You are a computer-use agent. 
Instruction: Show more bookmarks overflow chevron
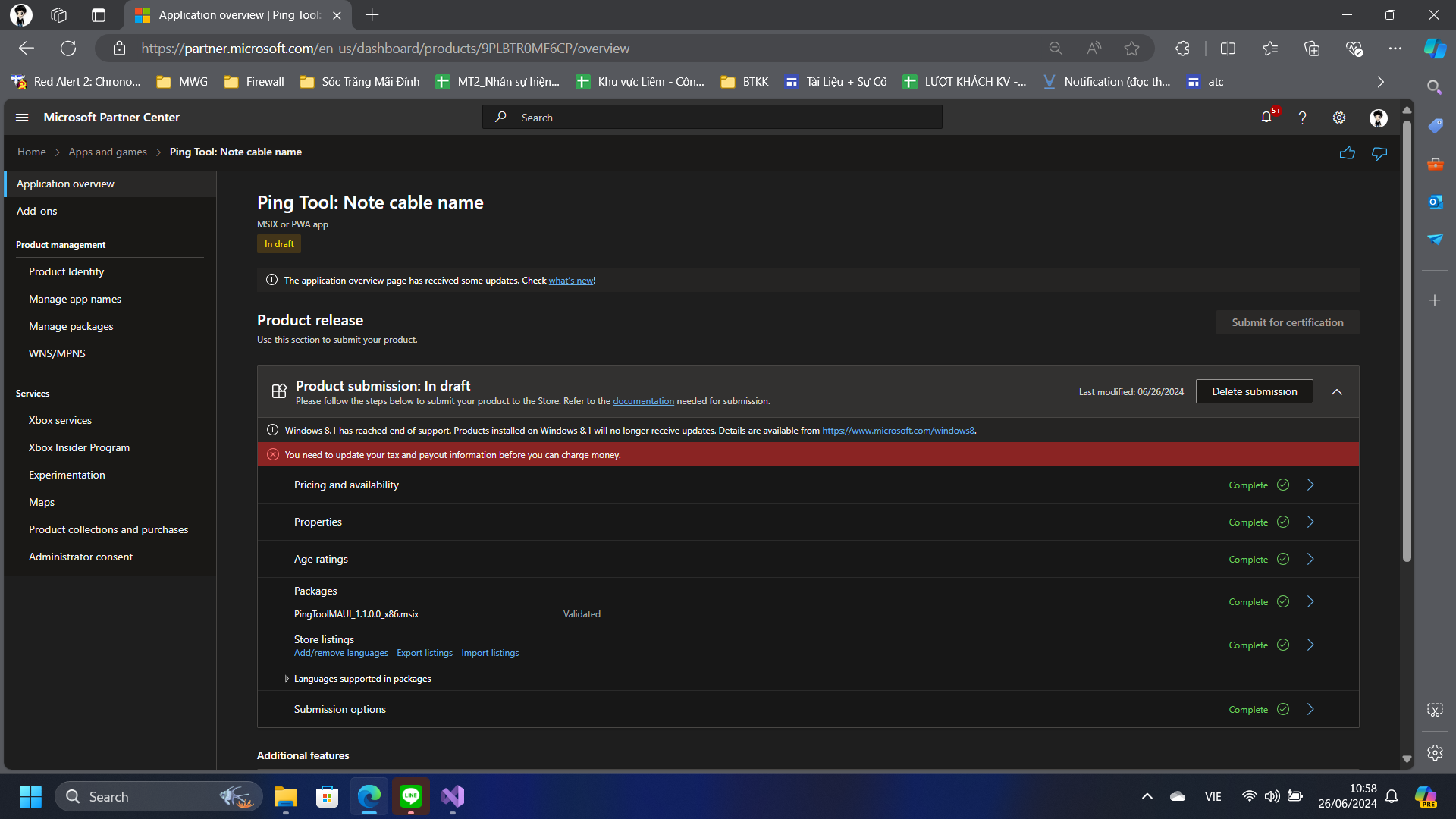pos(1380,82)
